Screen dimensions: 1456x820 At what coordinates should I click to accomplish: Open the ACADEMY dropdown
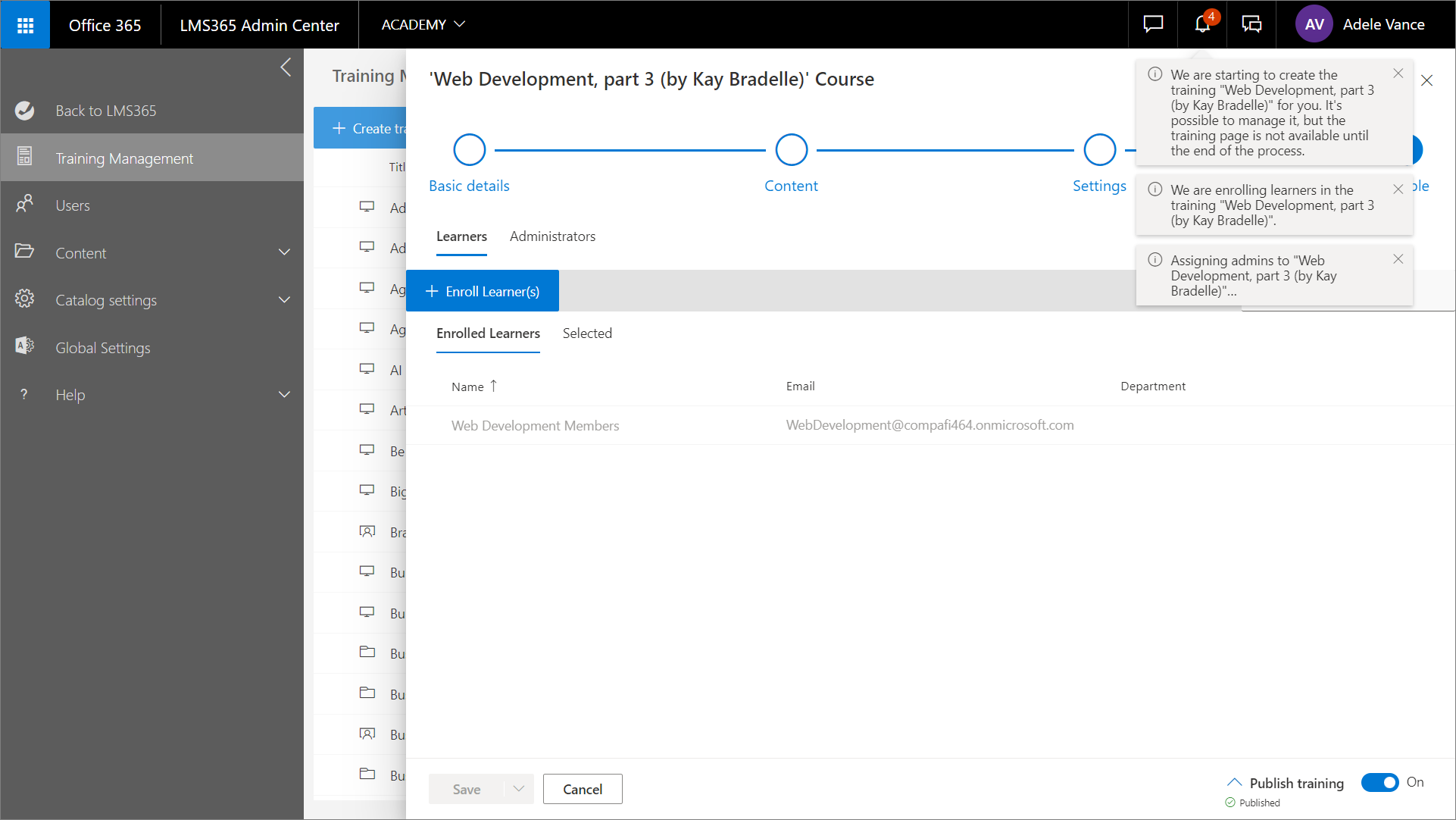423,24
